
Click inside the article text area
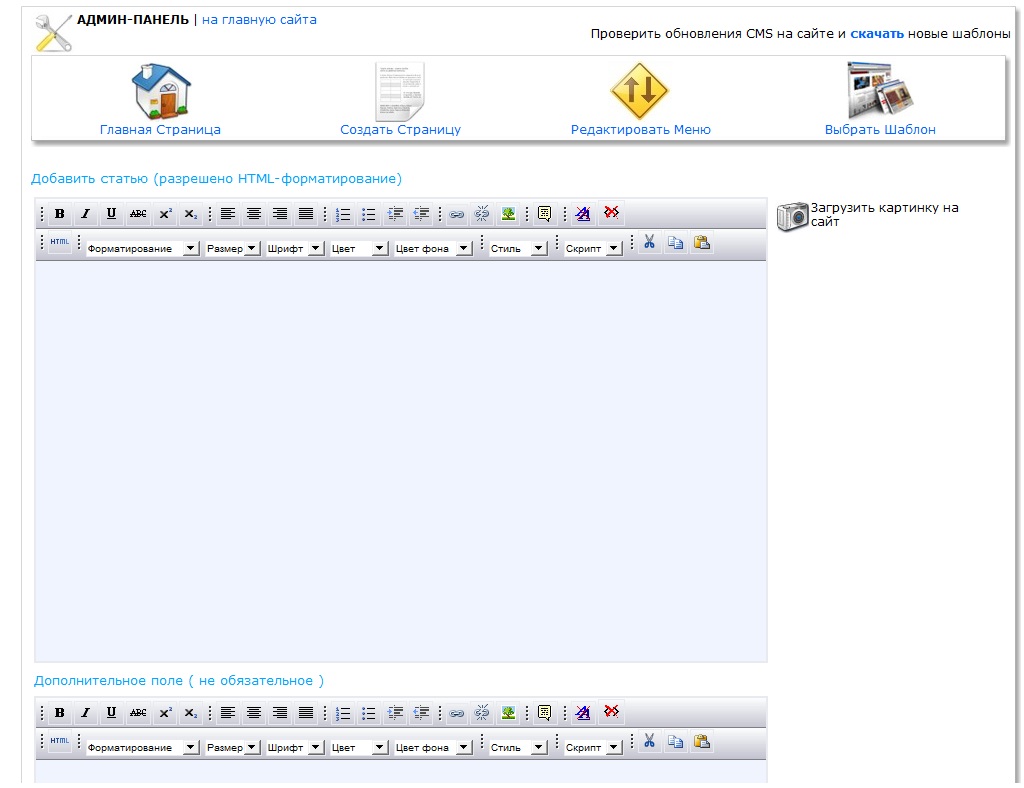click(x=400, y=460)
